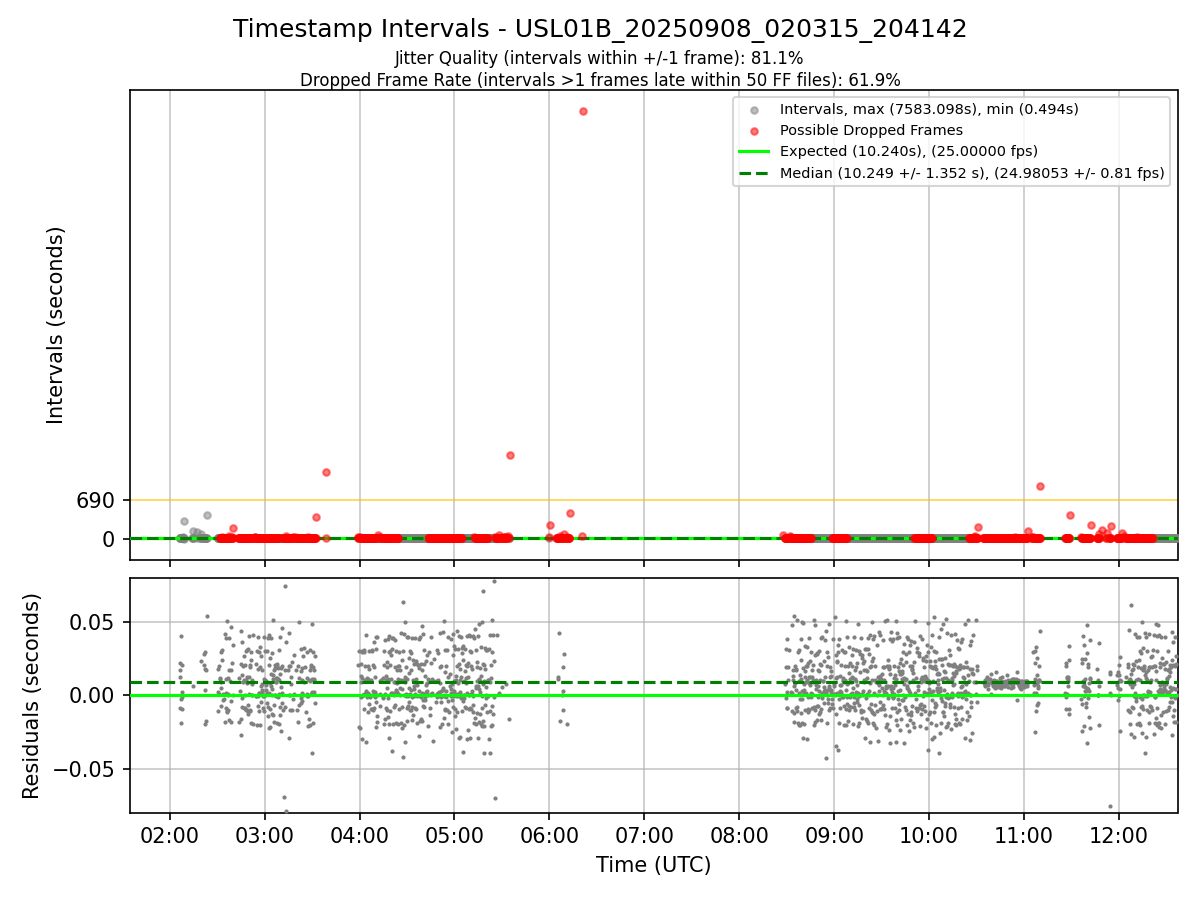This screenshot has height=900, width=1200.
Task: Click the solid green Expected line sample in legend
Action: click(x=754, y=151)
